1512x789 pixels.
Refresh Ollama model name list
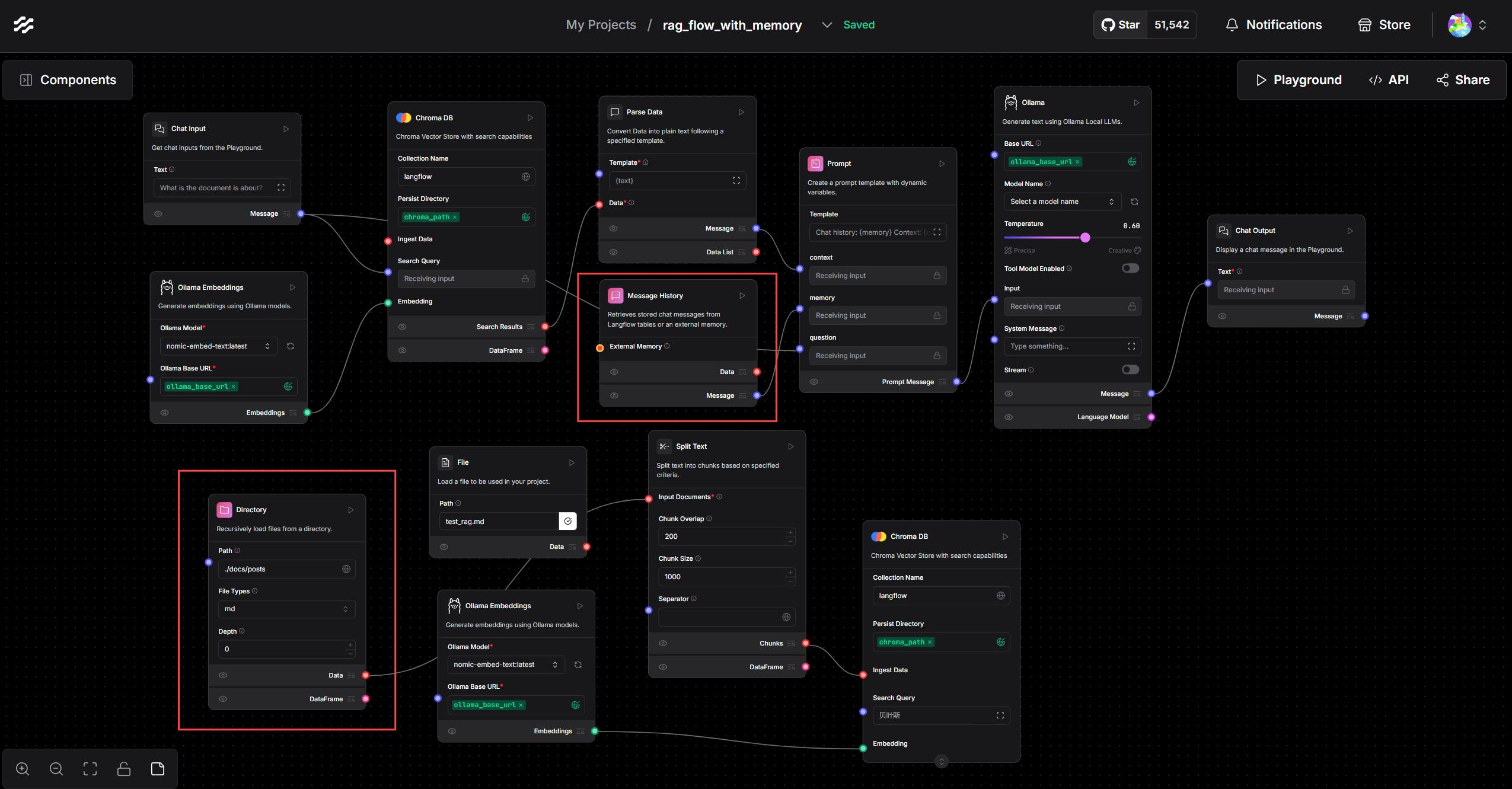[1134, 202]
